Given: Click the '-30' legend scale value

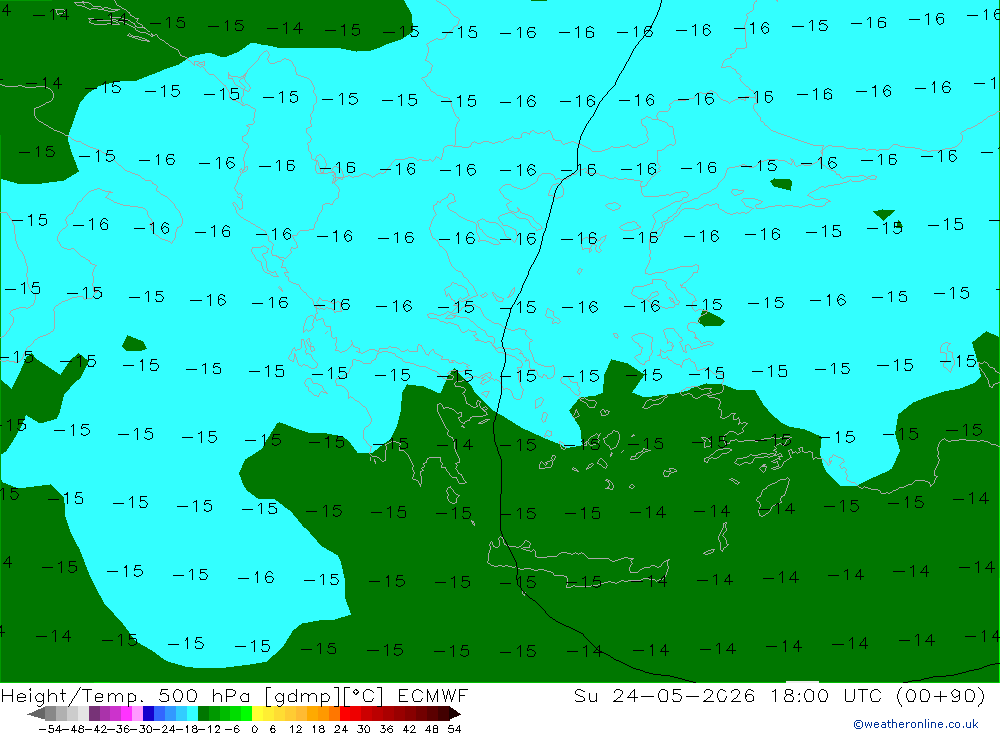Looking at the screenshot, I should click(143, 729).
